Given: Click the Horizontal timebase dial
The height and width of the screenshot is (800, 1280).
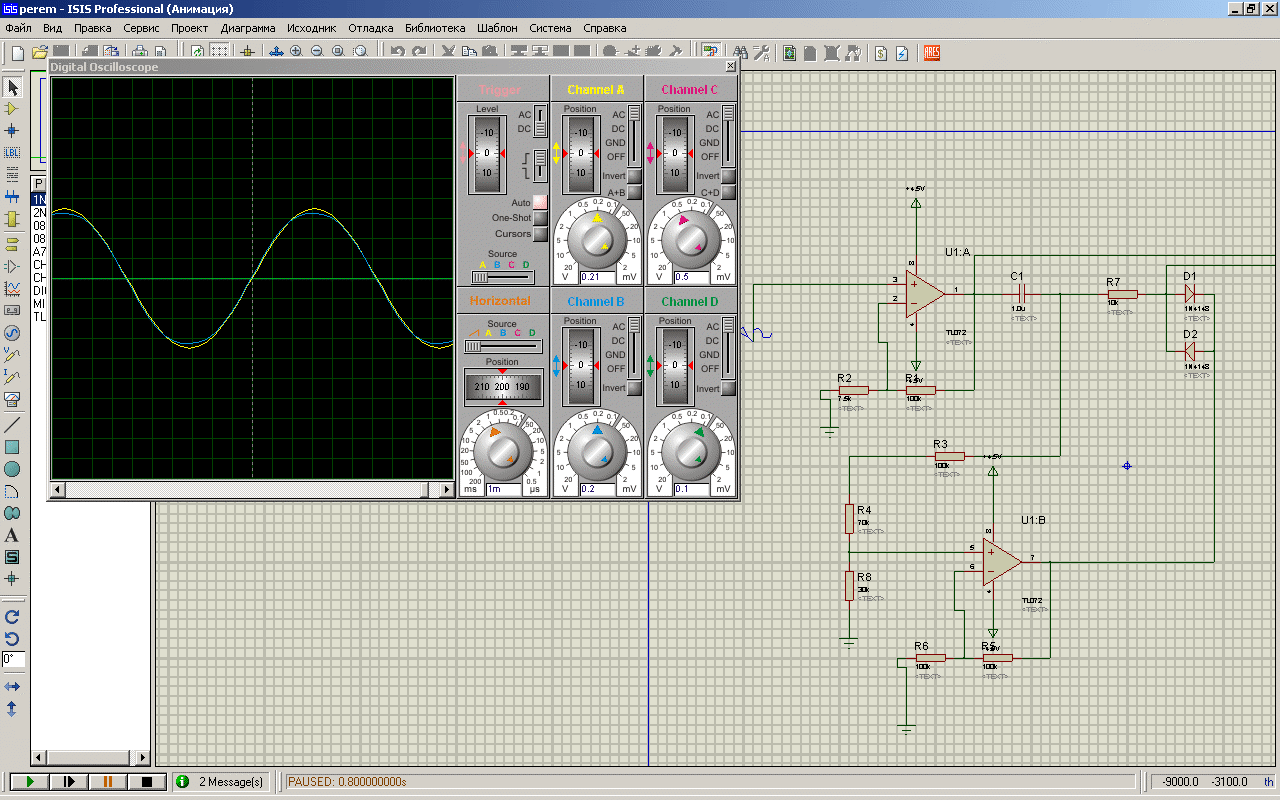Looking at the screenshot, I should click(502, 452).
